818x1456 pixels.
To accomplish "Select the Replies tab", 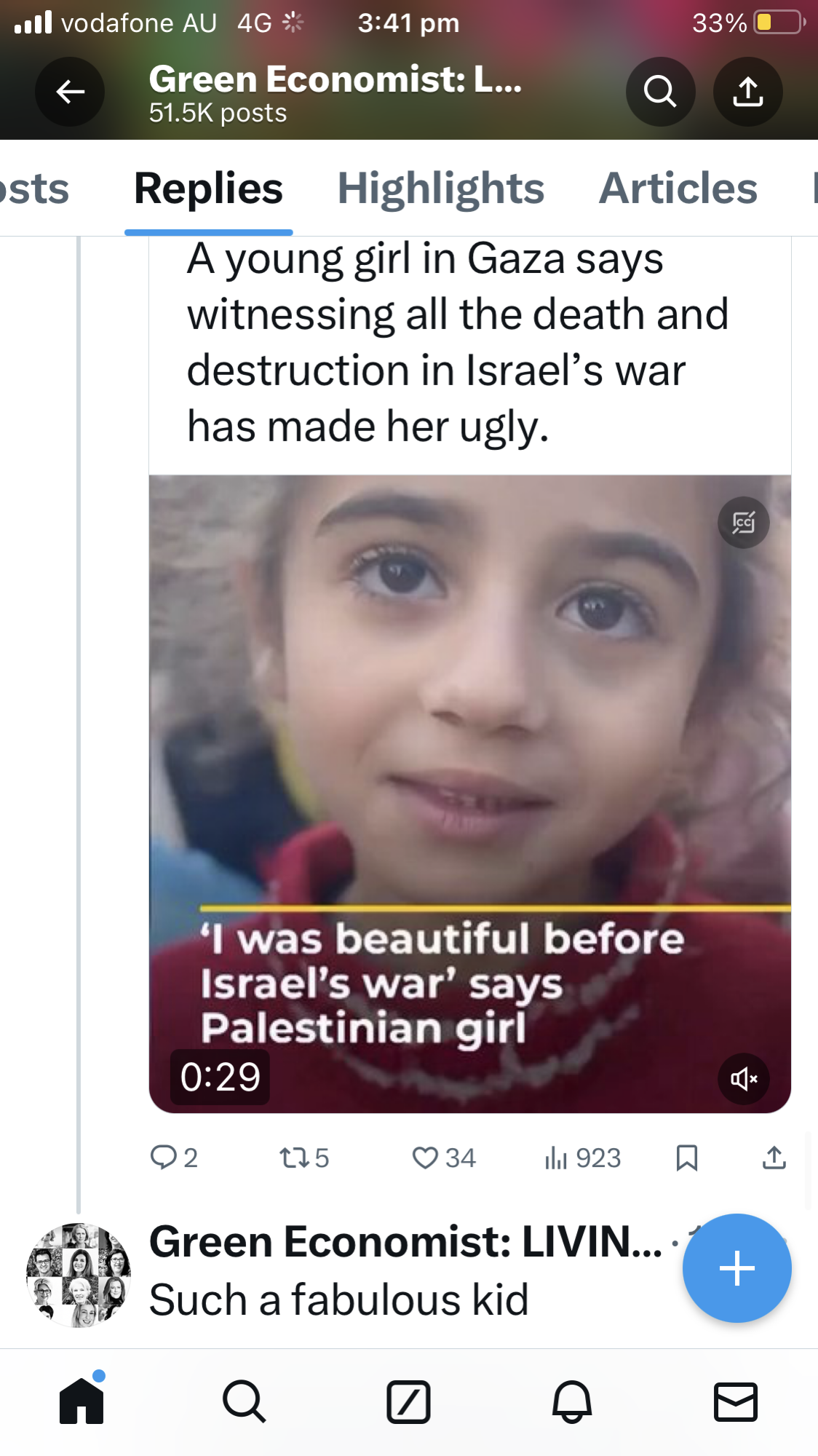I will (208, 189).
